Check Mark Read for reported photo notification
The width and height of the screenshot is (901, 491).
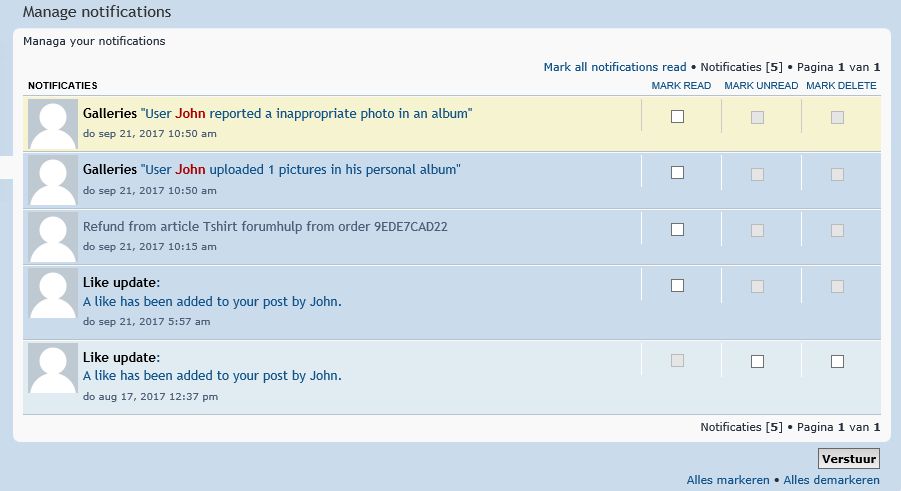pos(677,117)
